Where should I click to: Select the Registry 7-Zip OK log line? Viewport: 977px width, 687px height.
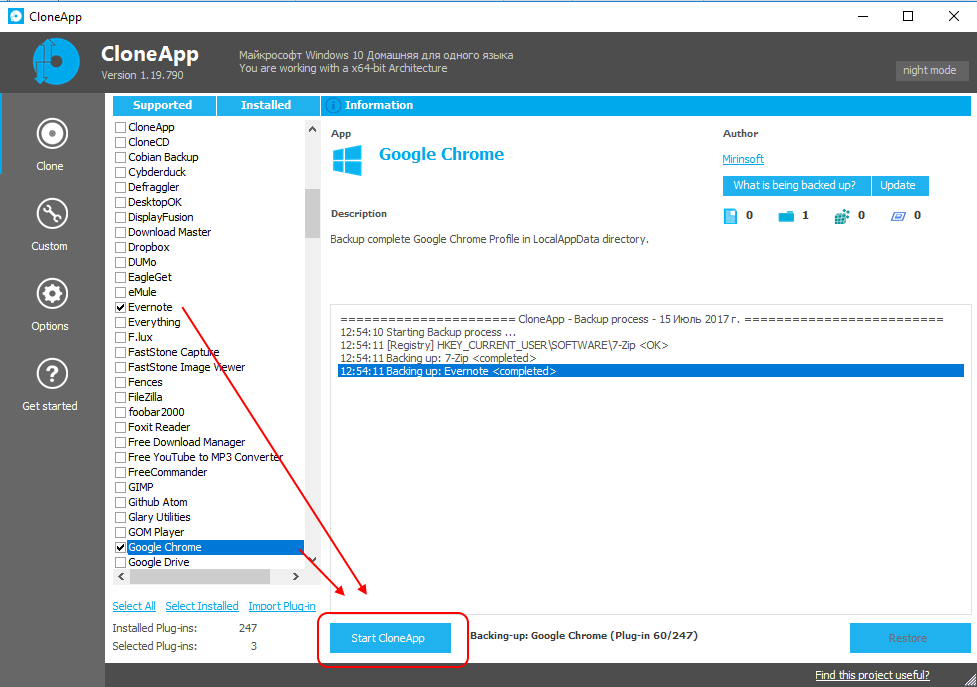[504, 345]
